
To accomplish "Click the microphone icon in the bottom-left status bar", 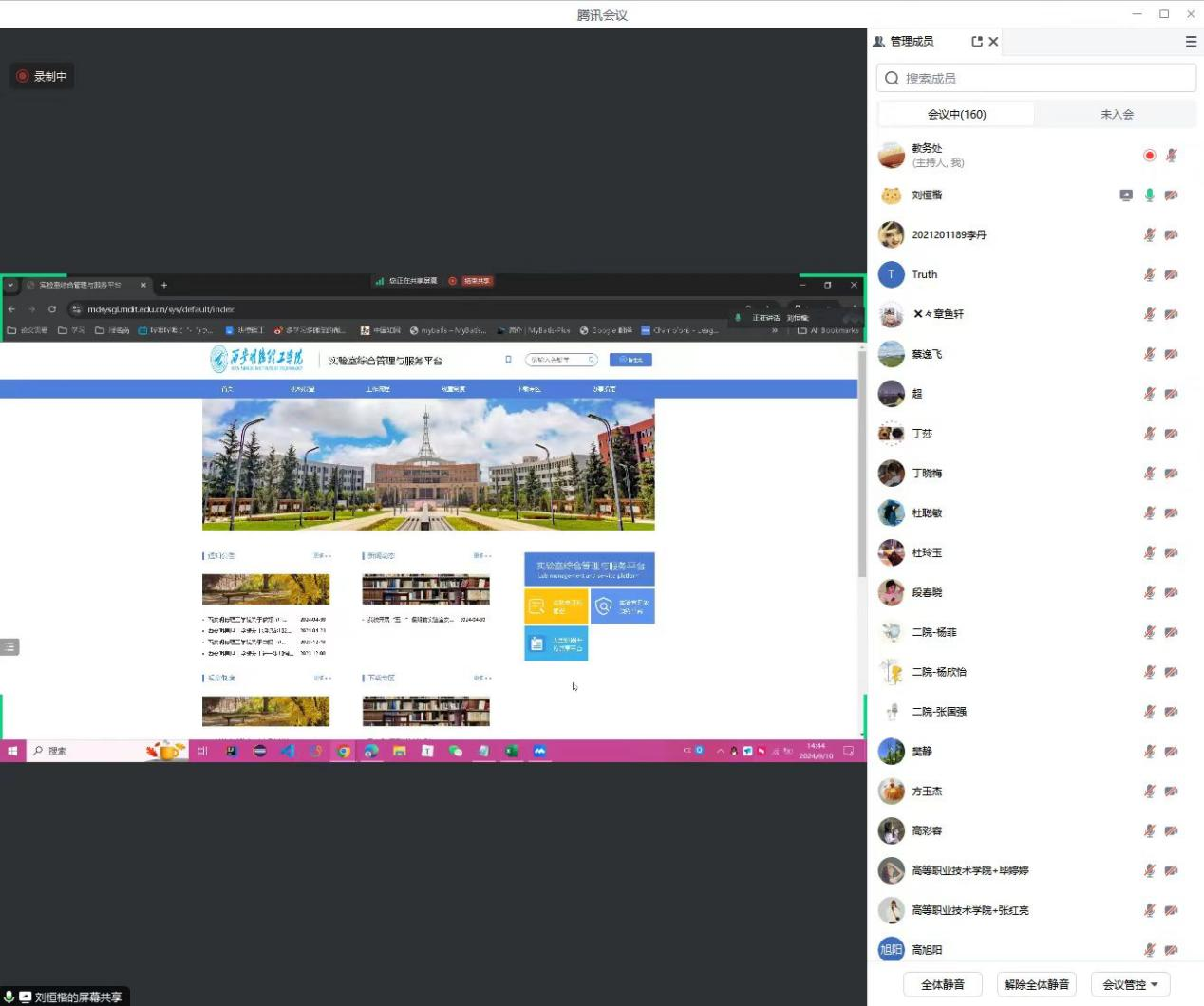I will [9, 997].
